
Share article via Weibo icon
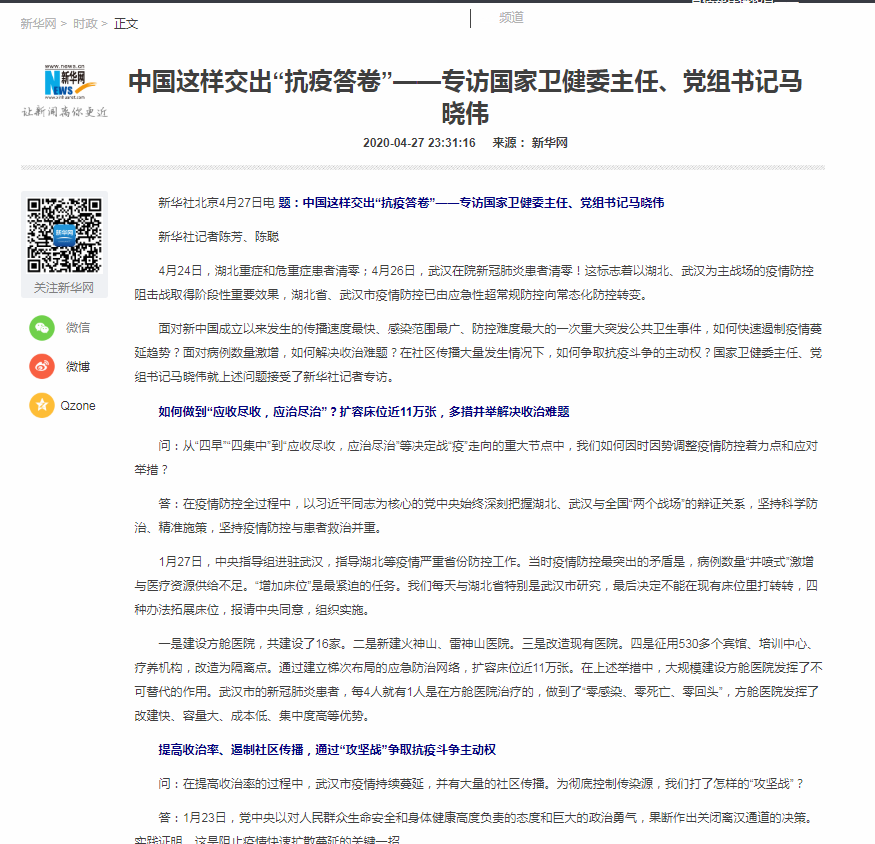pos(42,366)
